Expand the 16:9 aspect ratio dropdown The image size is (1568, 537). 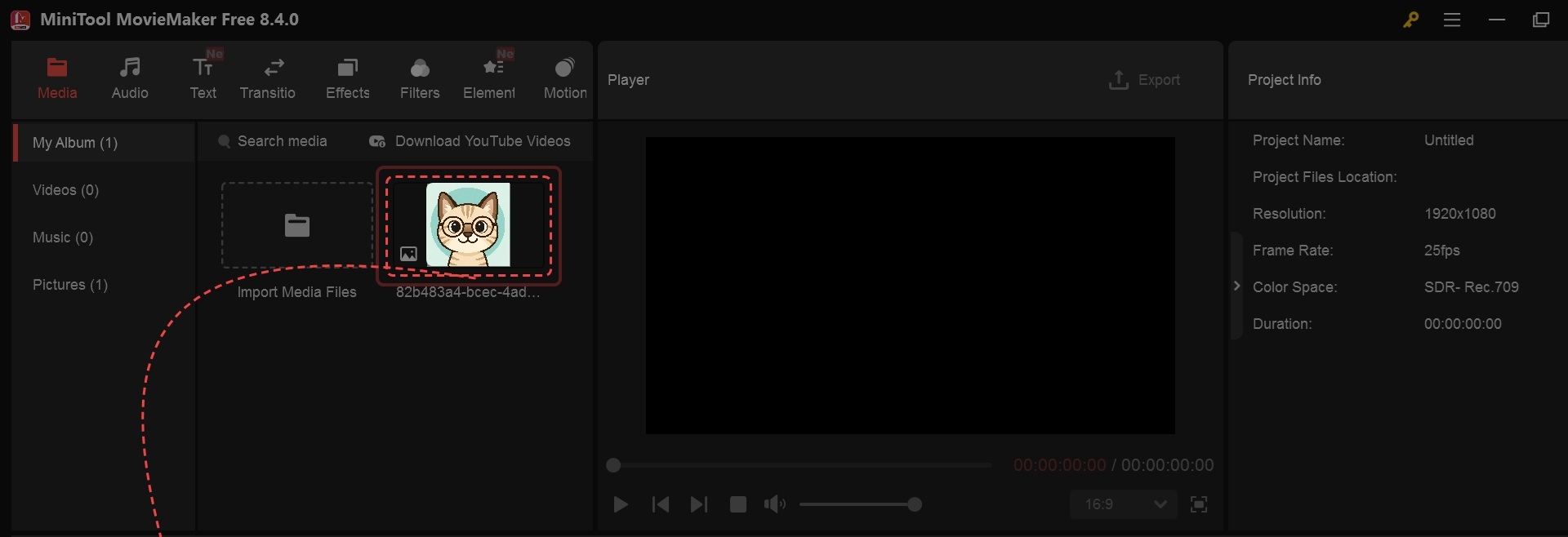pos(1124,505)
